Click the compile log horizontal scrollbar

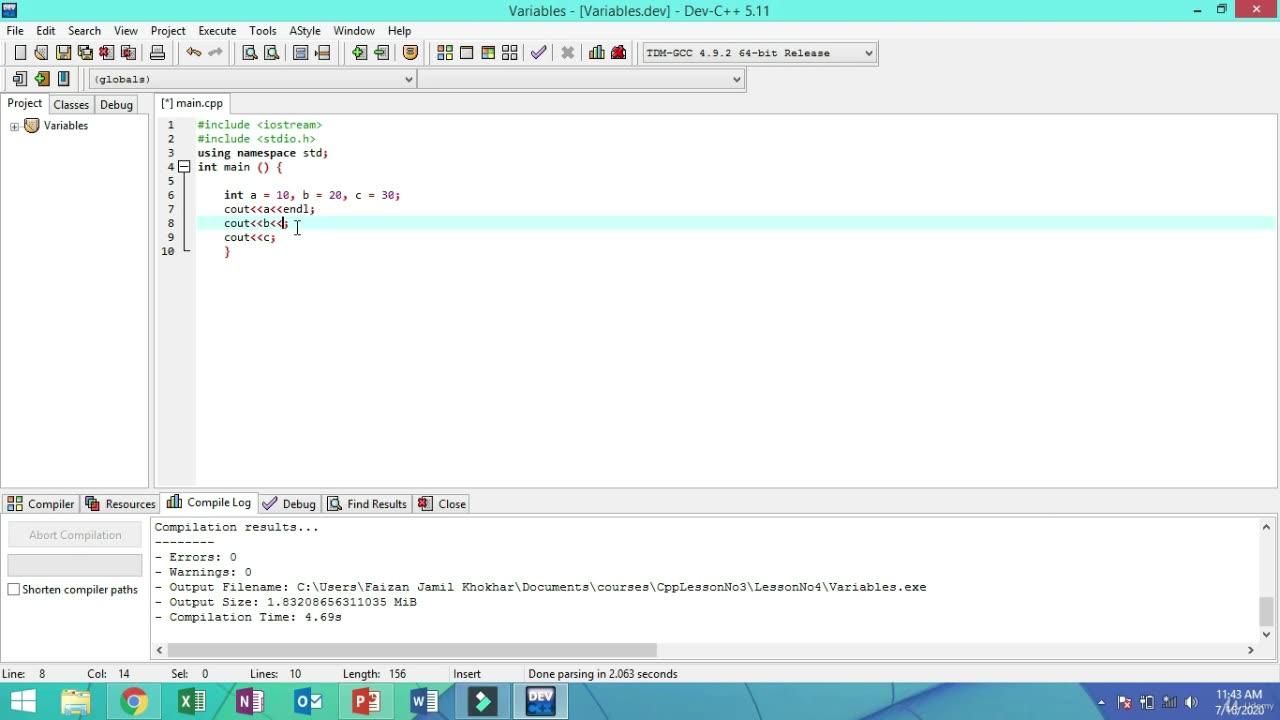pos(411,650)
